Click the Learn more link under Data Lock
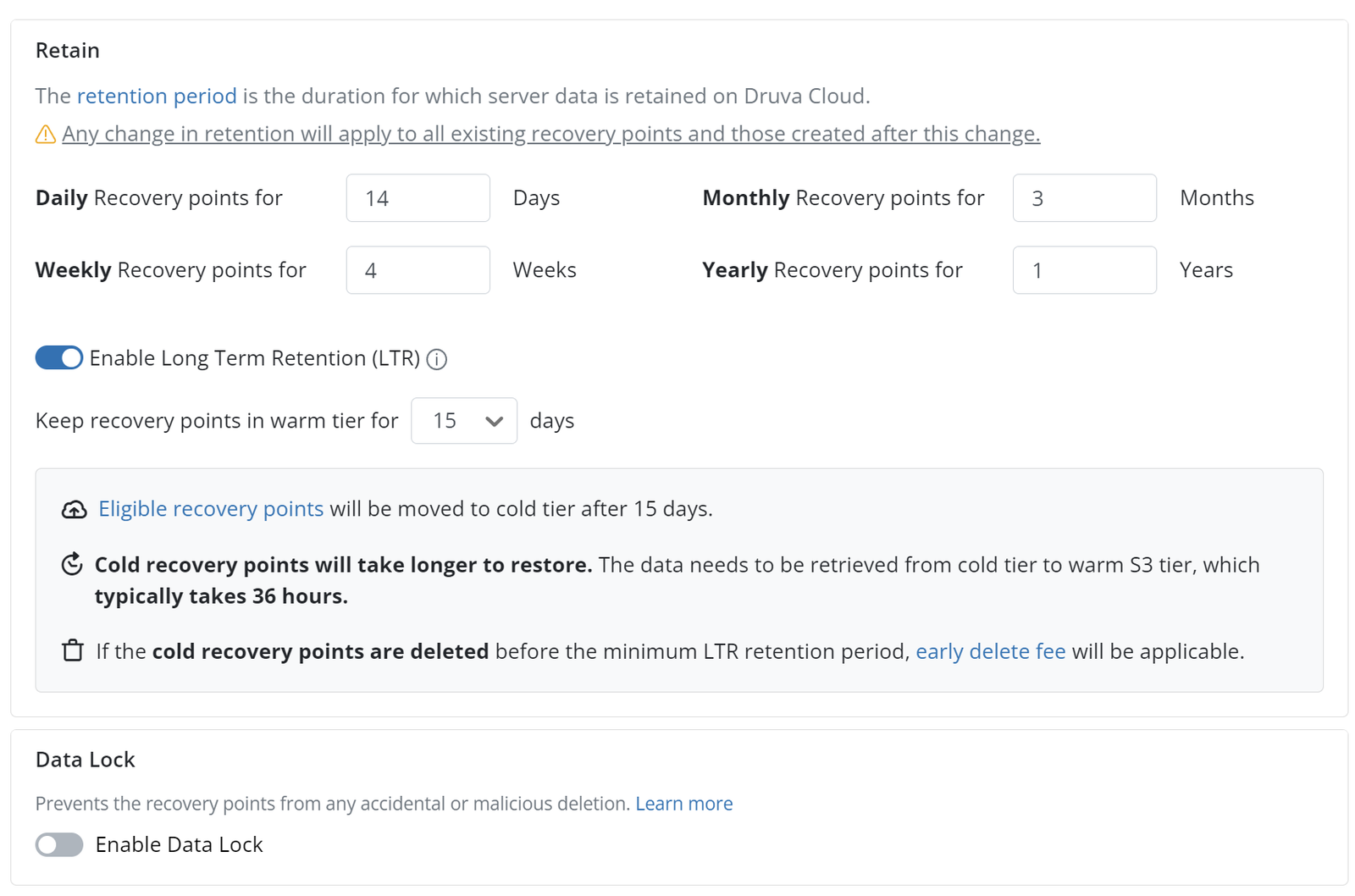 coord(683,803)
